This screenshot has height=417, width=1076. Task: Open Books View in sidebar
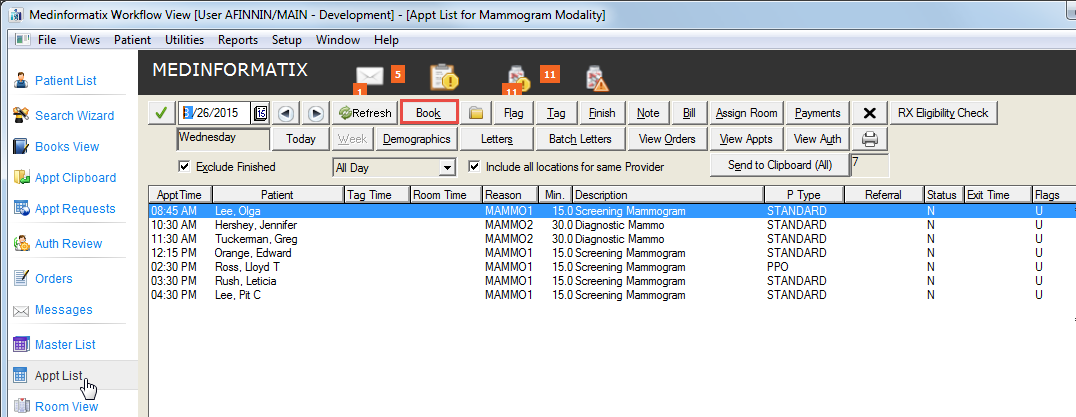[67, 147]
